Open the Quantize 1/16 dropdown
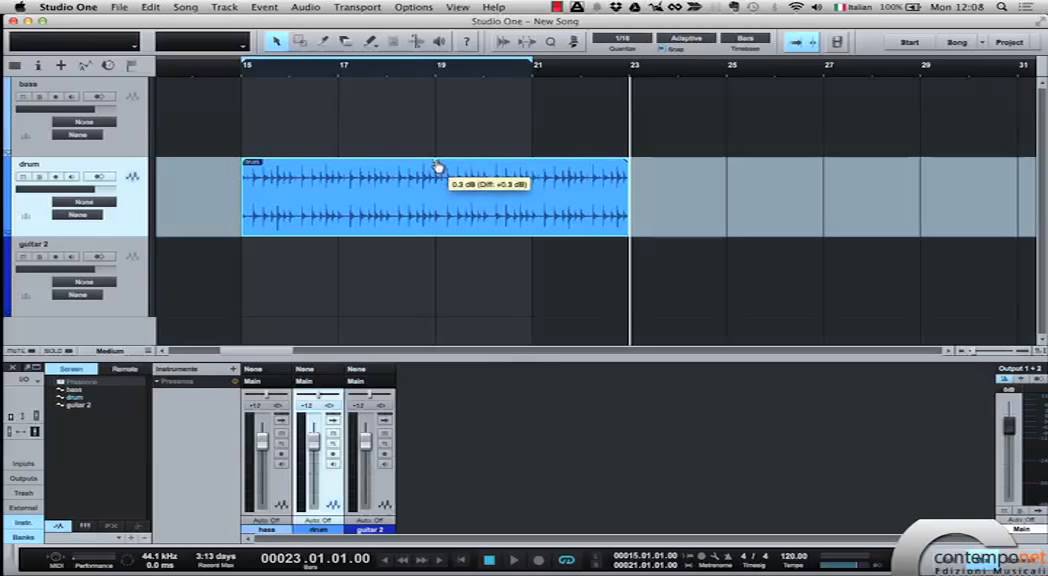Image resolution: width=1048 pixels, height=576 pixels. coord(622,38)
